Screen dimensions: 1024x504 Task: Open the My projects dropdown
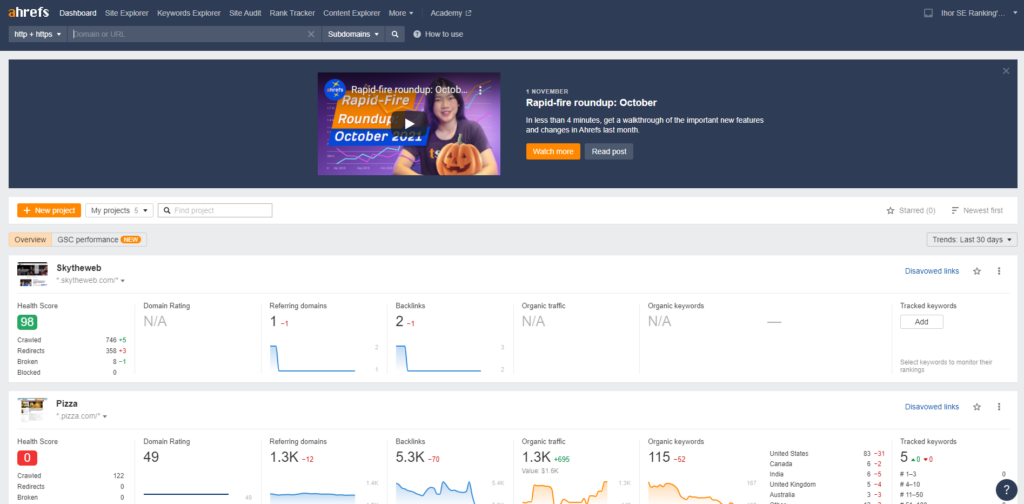[120, 210]
